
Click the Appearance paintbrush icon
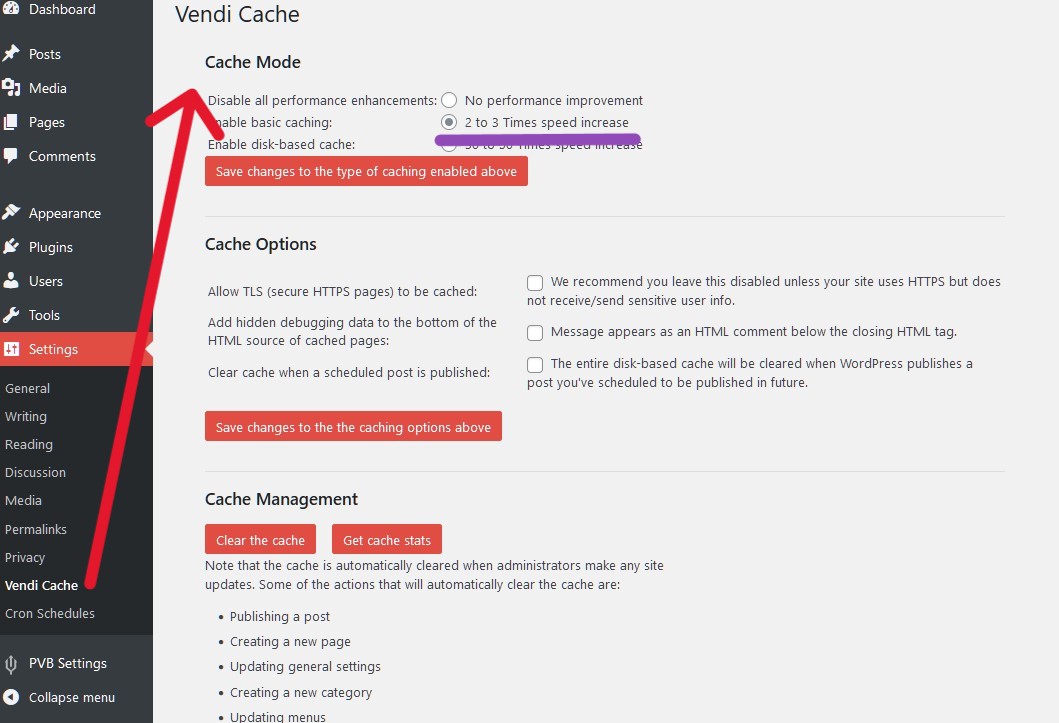click(11, 213)
